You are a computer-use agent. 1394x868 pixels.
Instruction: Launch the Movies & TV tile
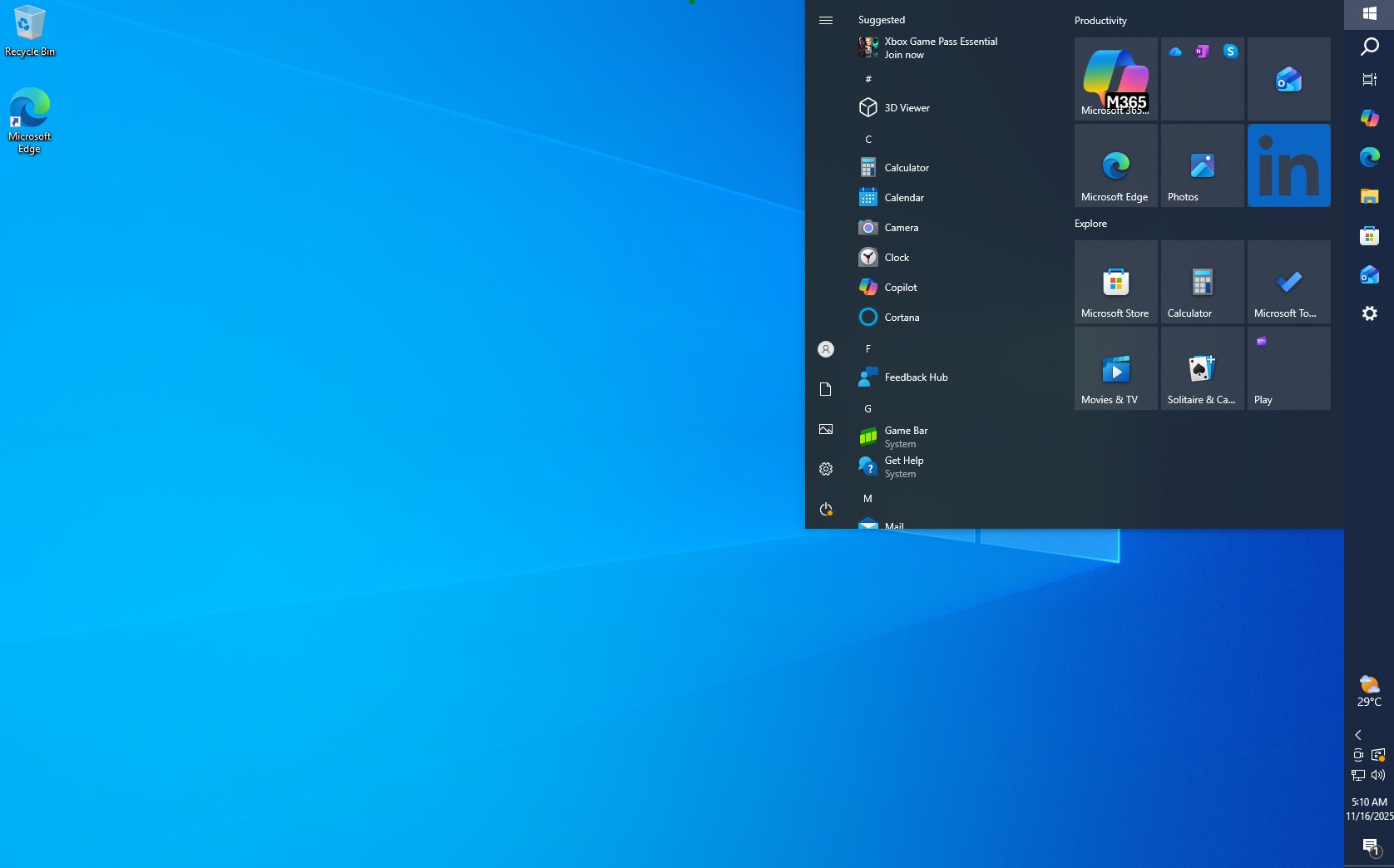[1115, 367]
